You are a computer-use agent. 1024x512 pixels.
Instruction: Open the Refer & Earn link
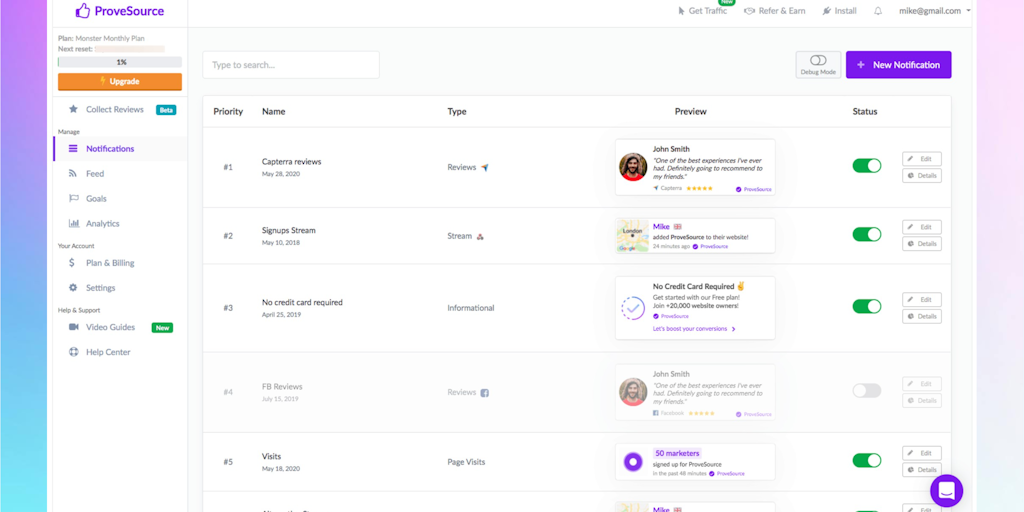click(x=782, y=11)
